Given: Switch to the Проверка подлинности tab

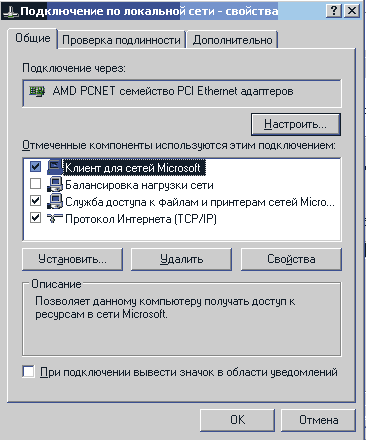Looking at the screenshot, I should pos(121,40).
